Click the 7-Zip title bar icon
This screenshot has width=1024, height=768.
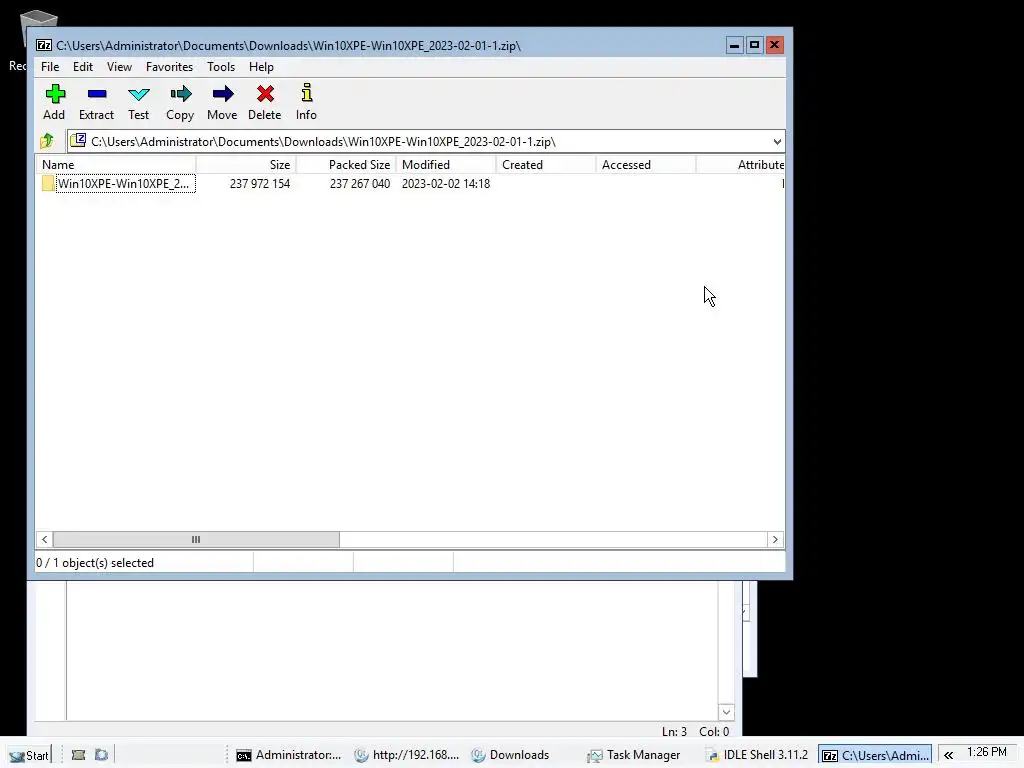pyautogui.click(x=44, y=45)
